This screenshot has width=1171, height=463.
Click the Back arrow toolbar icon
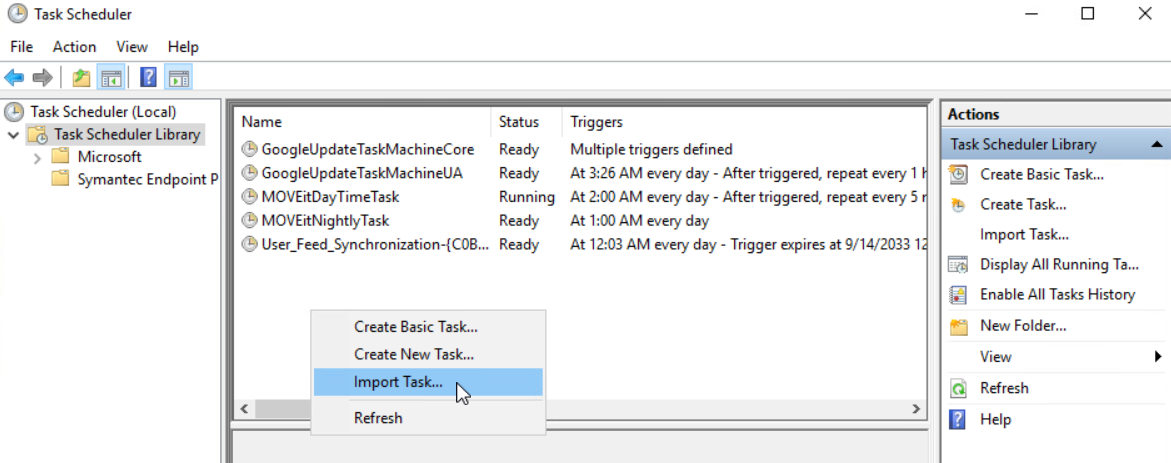click(14, 77)
